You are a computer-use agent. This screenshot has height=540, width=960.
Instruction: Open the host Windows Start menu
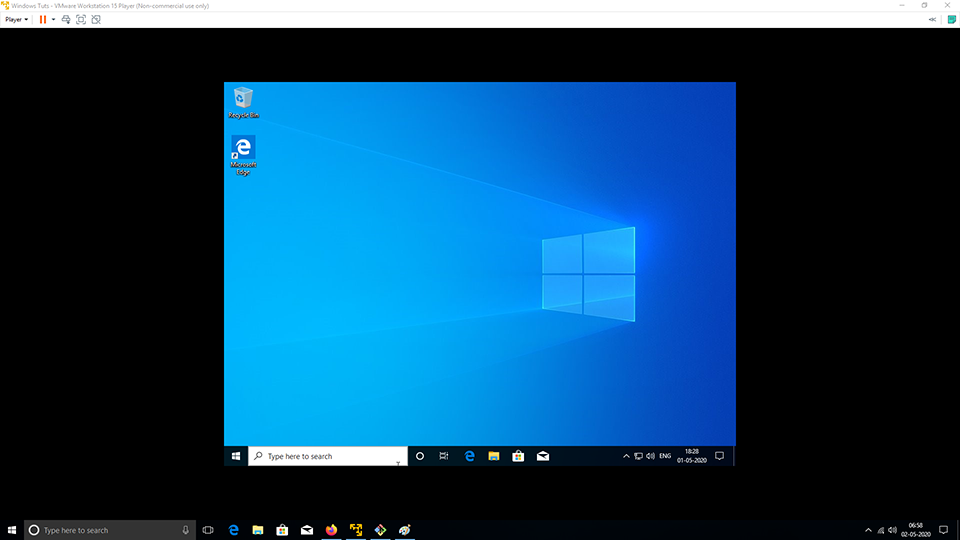(12, 530)
